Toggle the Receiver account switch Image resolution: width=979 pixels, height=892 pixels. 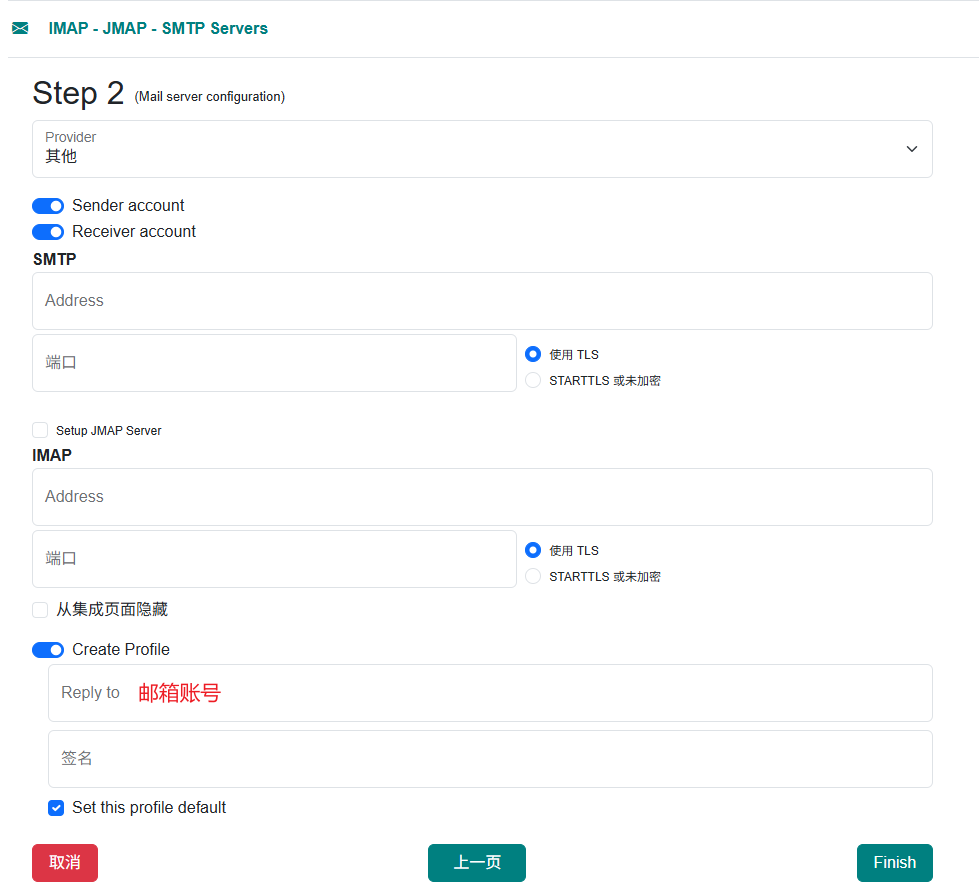tap(47, 231)
